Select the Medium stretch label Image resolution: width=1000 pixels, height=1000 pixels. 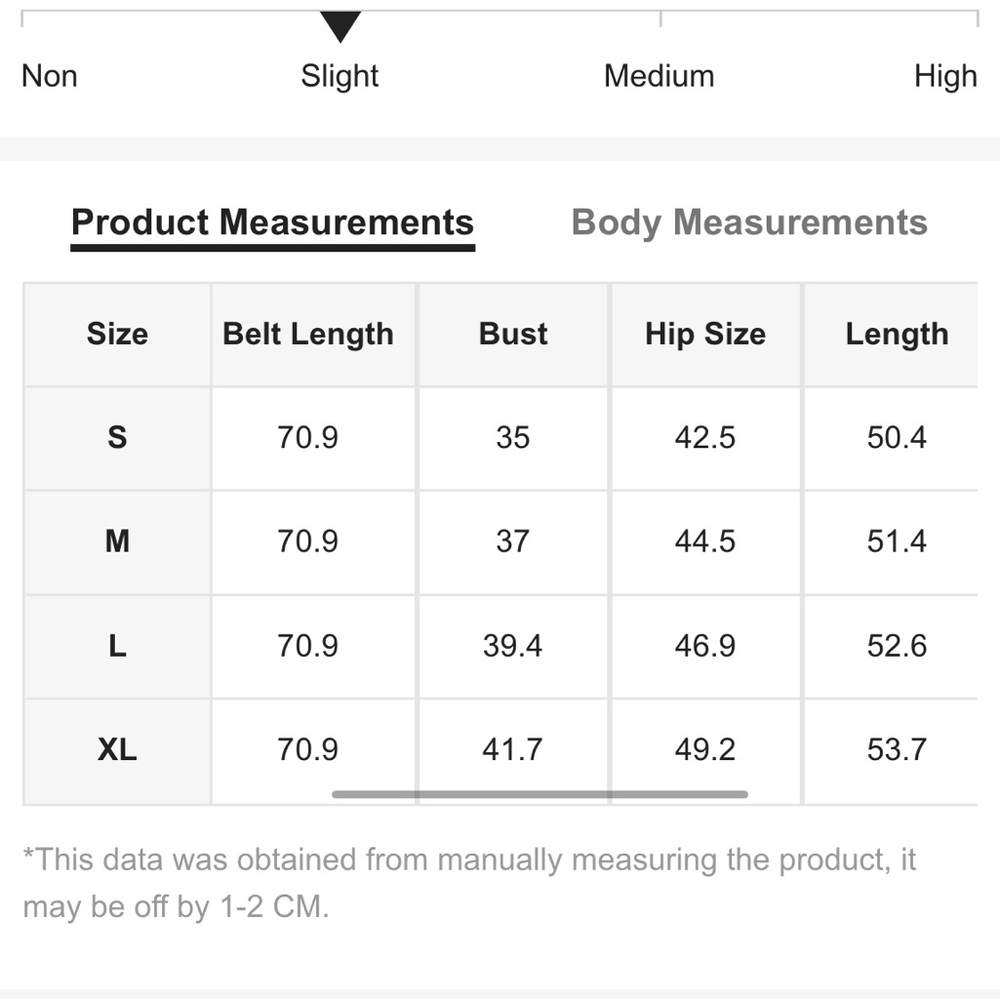pos(659,77)
